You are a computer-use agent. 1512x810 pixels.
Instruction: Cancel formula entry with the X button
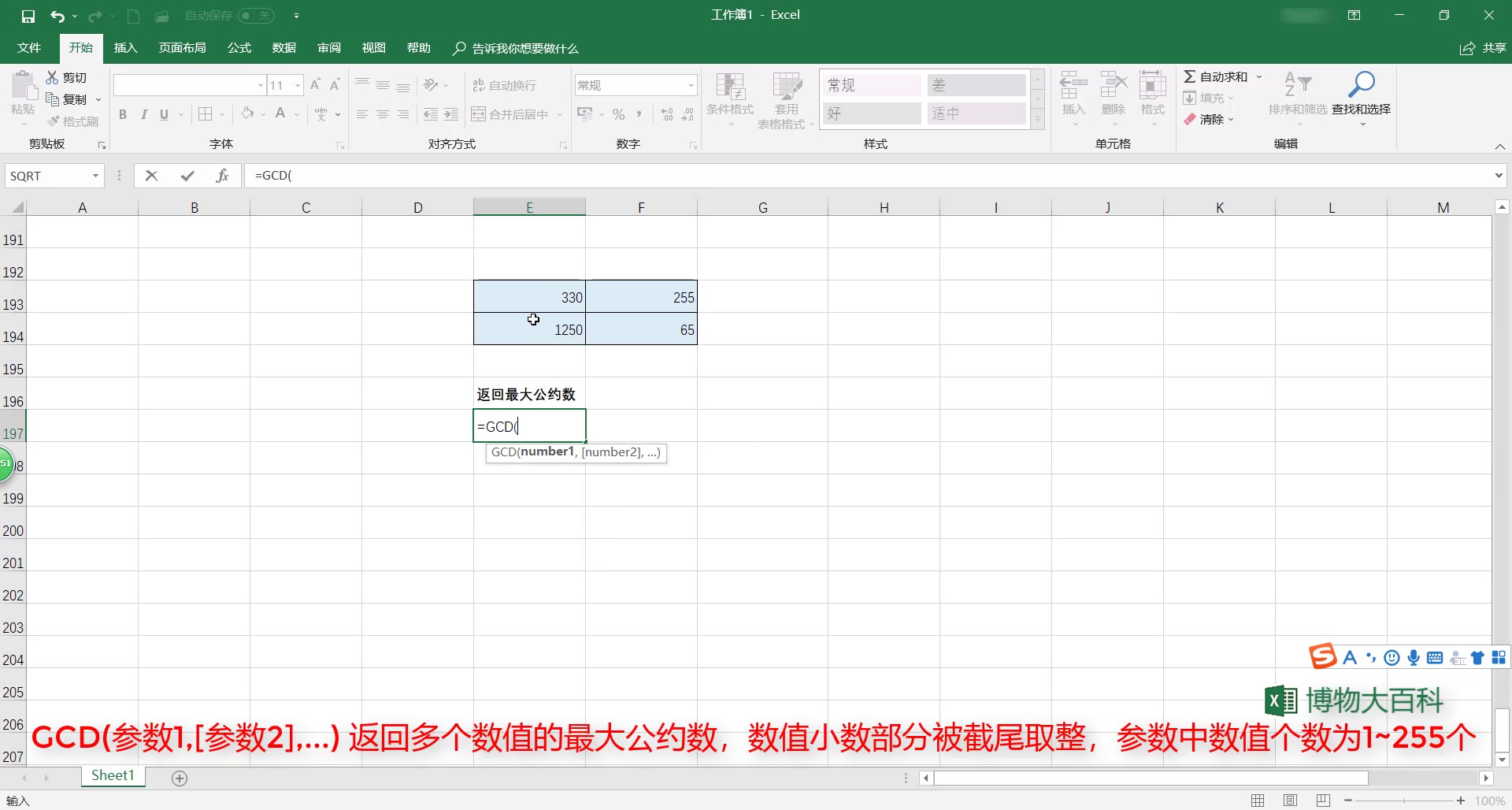[152, 175]
